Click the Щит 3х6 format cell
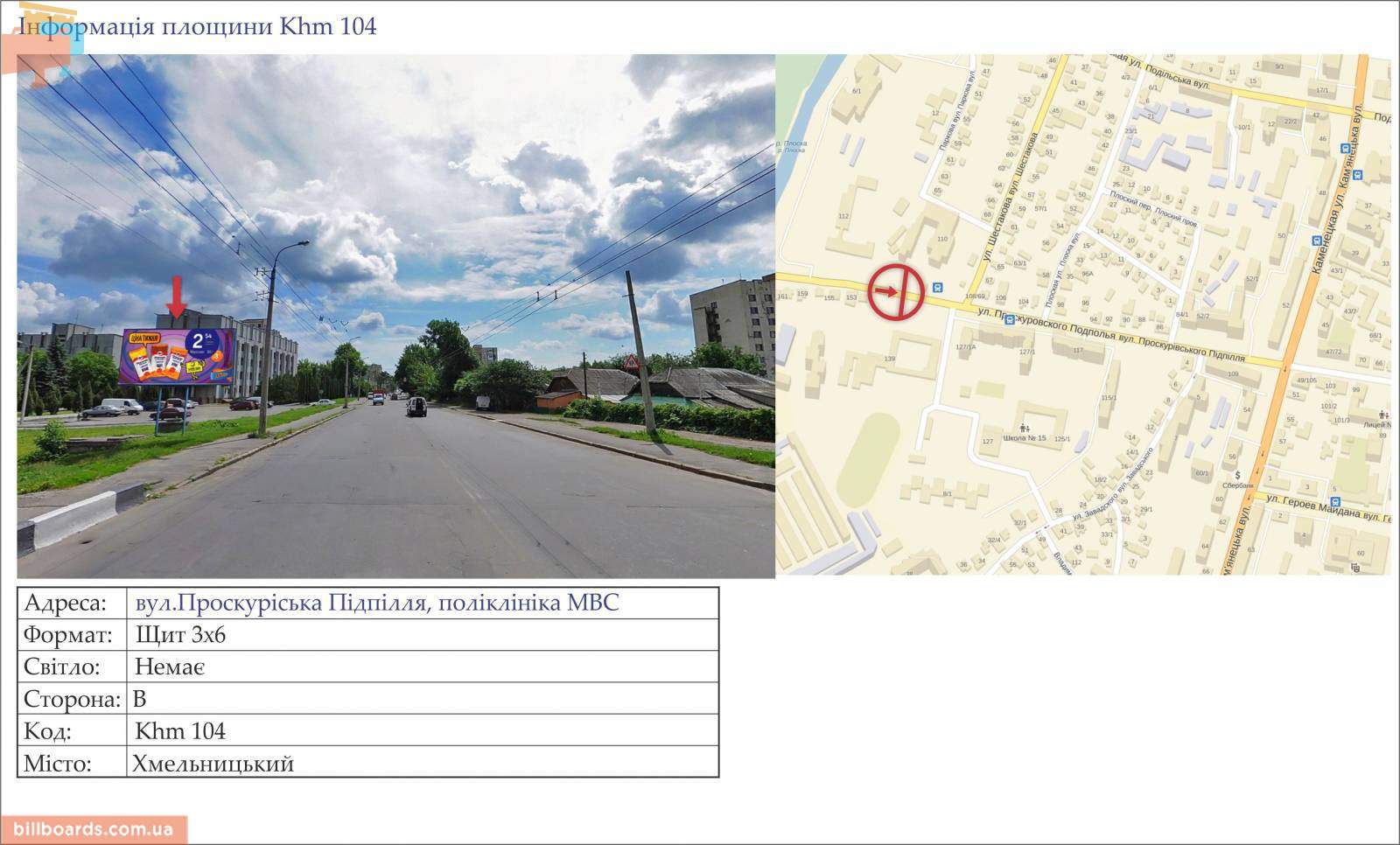Screen dimensions: 1400x845 (x=423, y=634)
